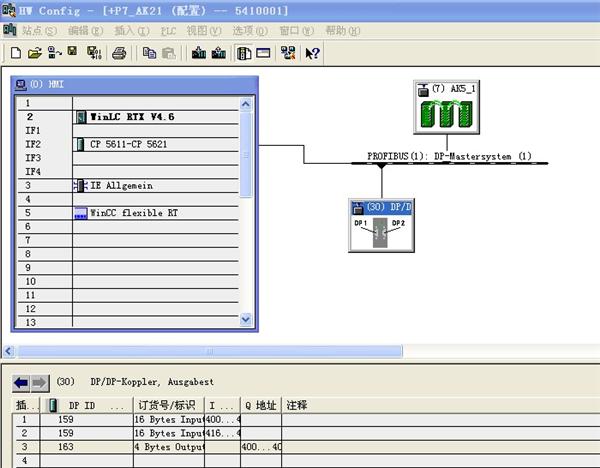
Task: Toggle the hardware Catalog icon
Action: click(x=244, y=53)
